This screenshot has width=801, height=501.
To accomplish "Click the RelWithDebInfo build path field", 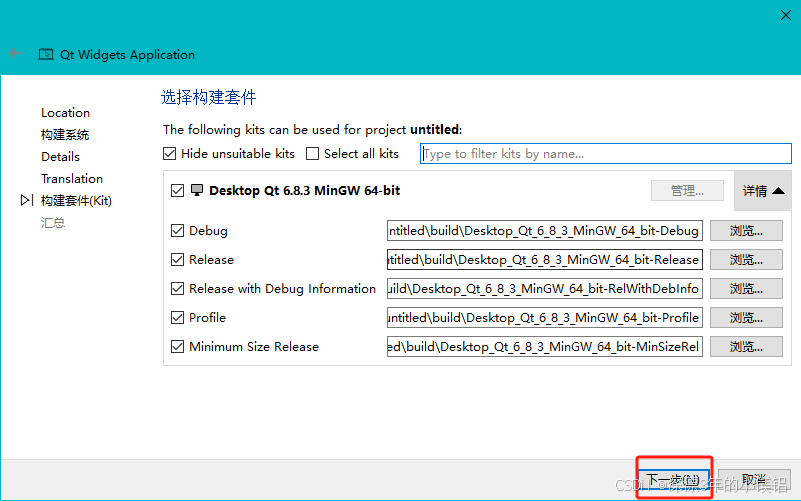I will pyautogui.click(x=545, y=289).
